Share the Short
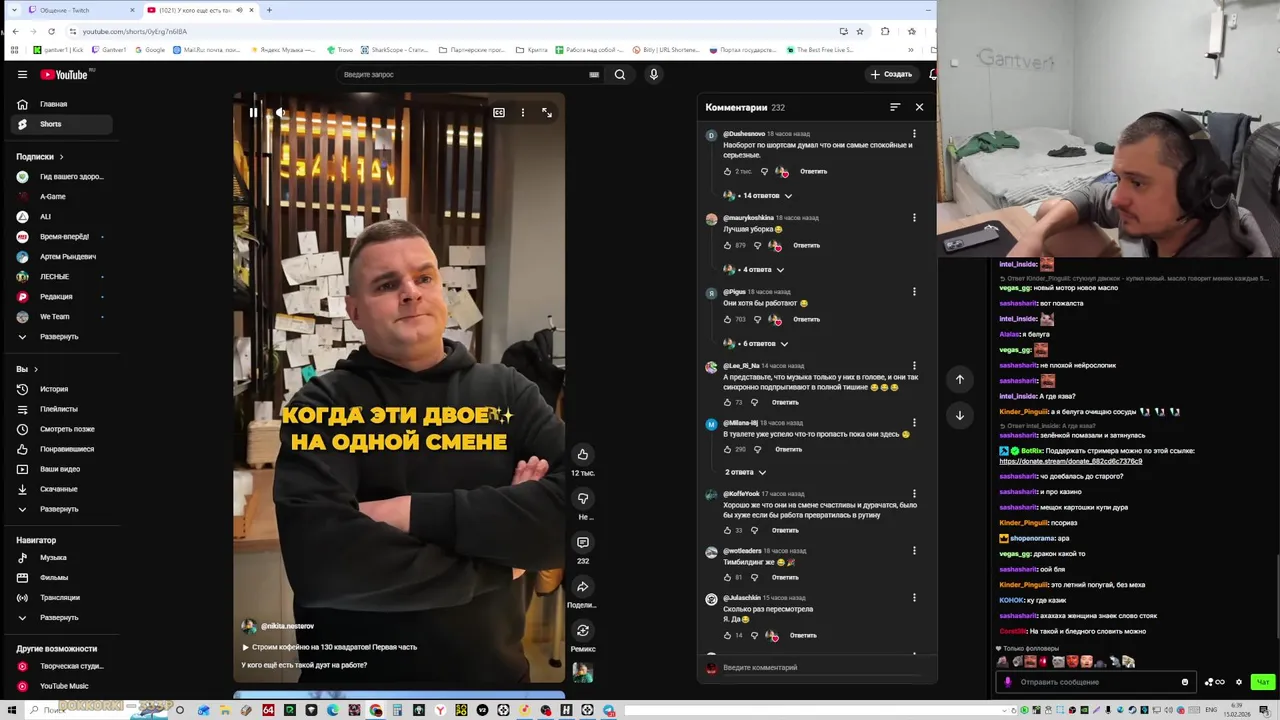Screen dimensions: 1280x720 (x=583, y=587)
